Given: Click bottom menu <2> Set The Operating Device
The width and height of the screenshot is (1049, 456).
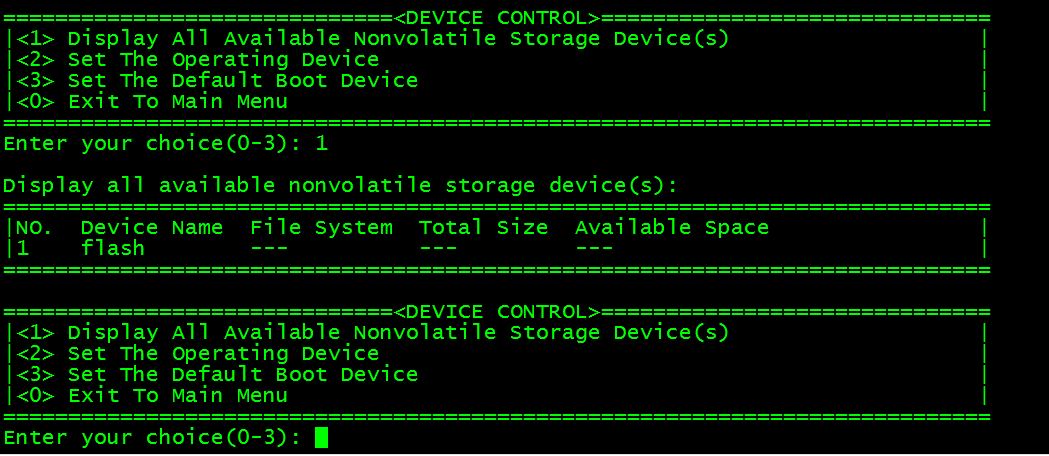Looking at the screenshot, I should pyautogui.click(x=198, y=353).
